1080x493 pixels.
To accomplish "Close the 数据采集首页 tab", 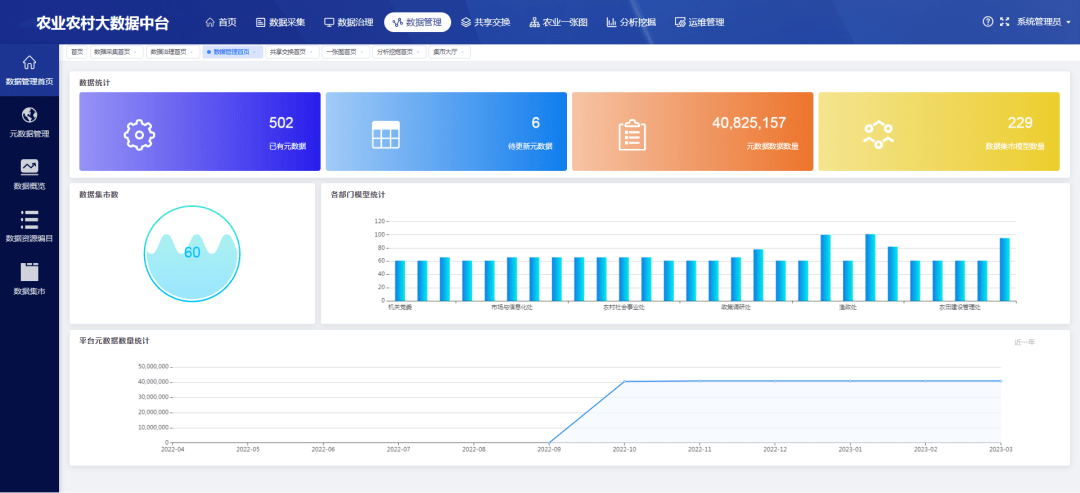I will click(134, 52).
